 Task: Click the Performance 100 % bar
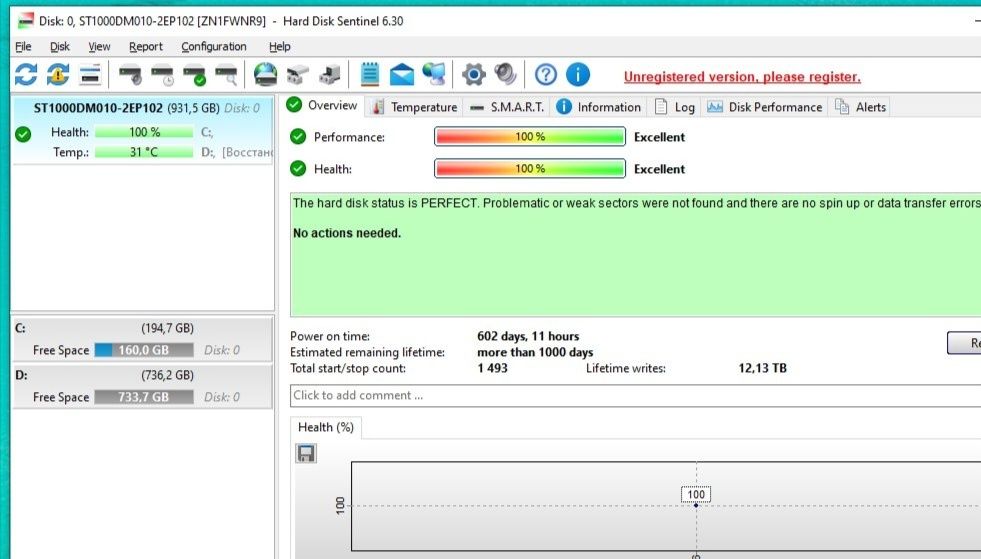point(530,136)
